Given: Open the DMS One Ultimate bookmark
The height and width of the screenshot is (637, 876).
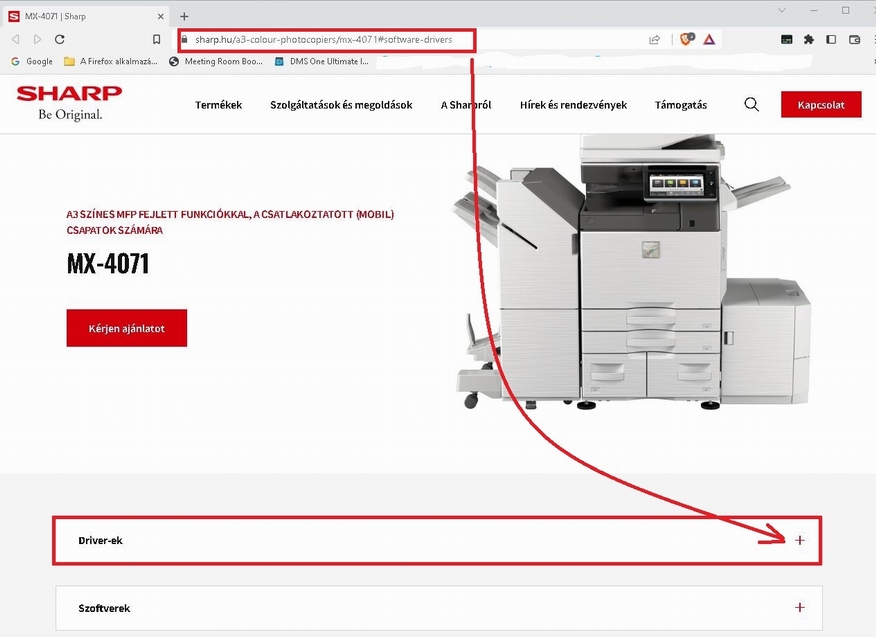Looking at the screenshot, I should tap(322, 61).
